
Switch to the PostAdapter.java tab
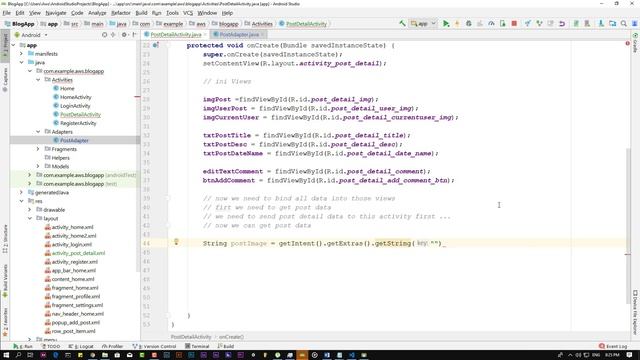click(239, 35)
